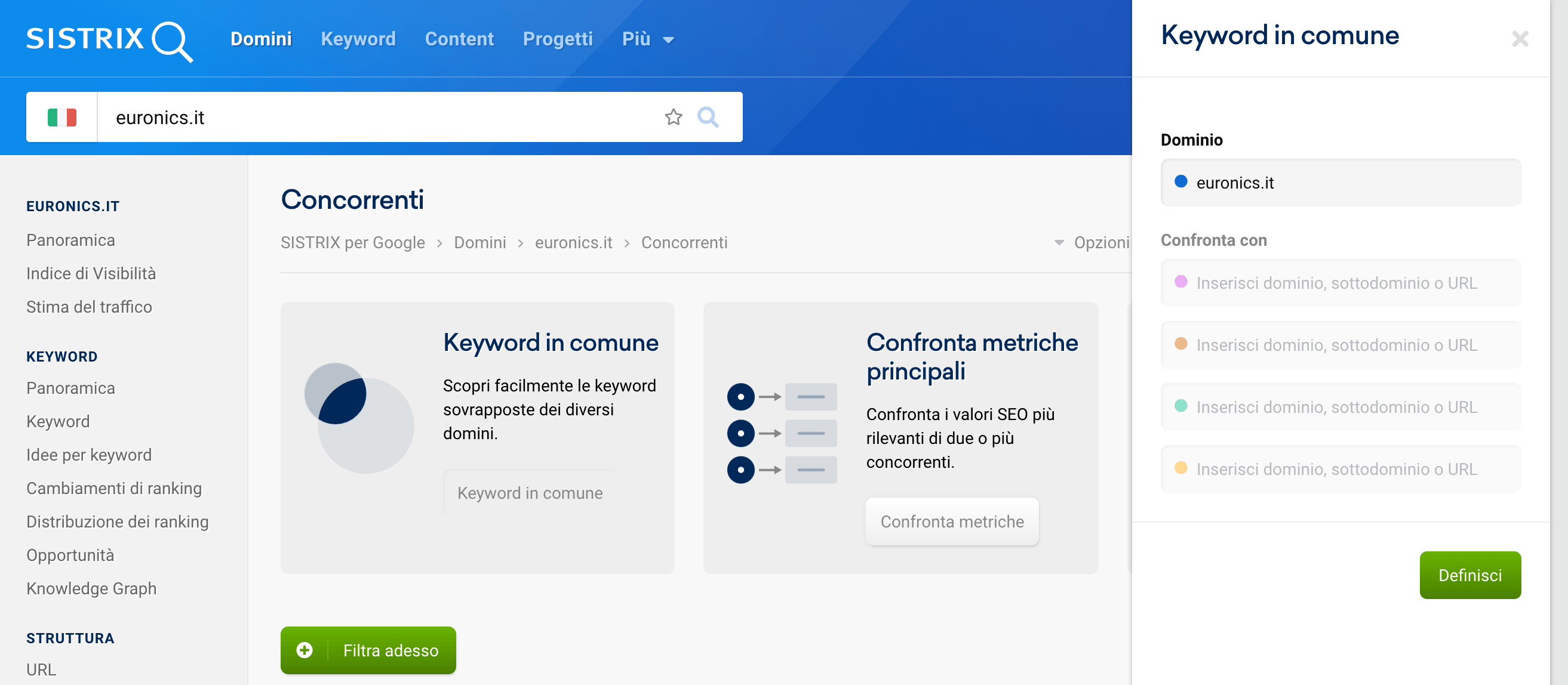This screenshot has width=1568, height=685.
Task: Open the Keyword sidebar item
Action: point(58,422)
